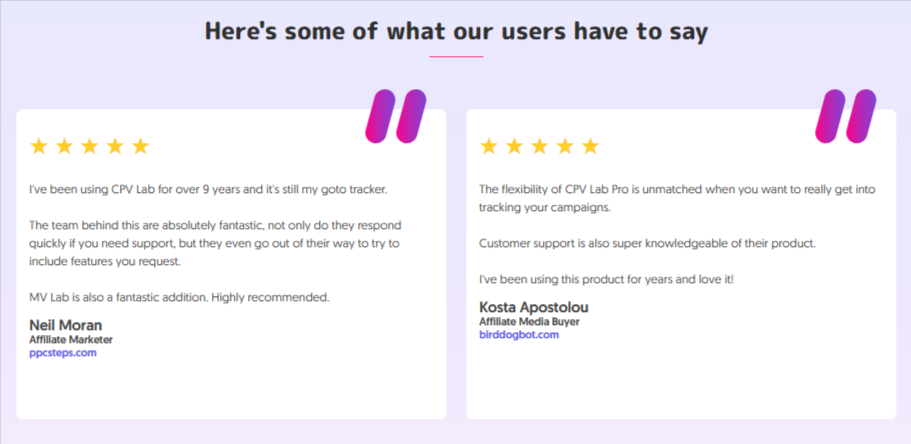Click the Kosta Apostolou name

coord(534,307)
